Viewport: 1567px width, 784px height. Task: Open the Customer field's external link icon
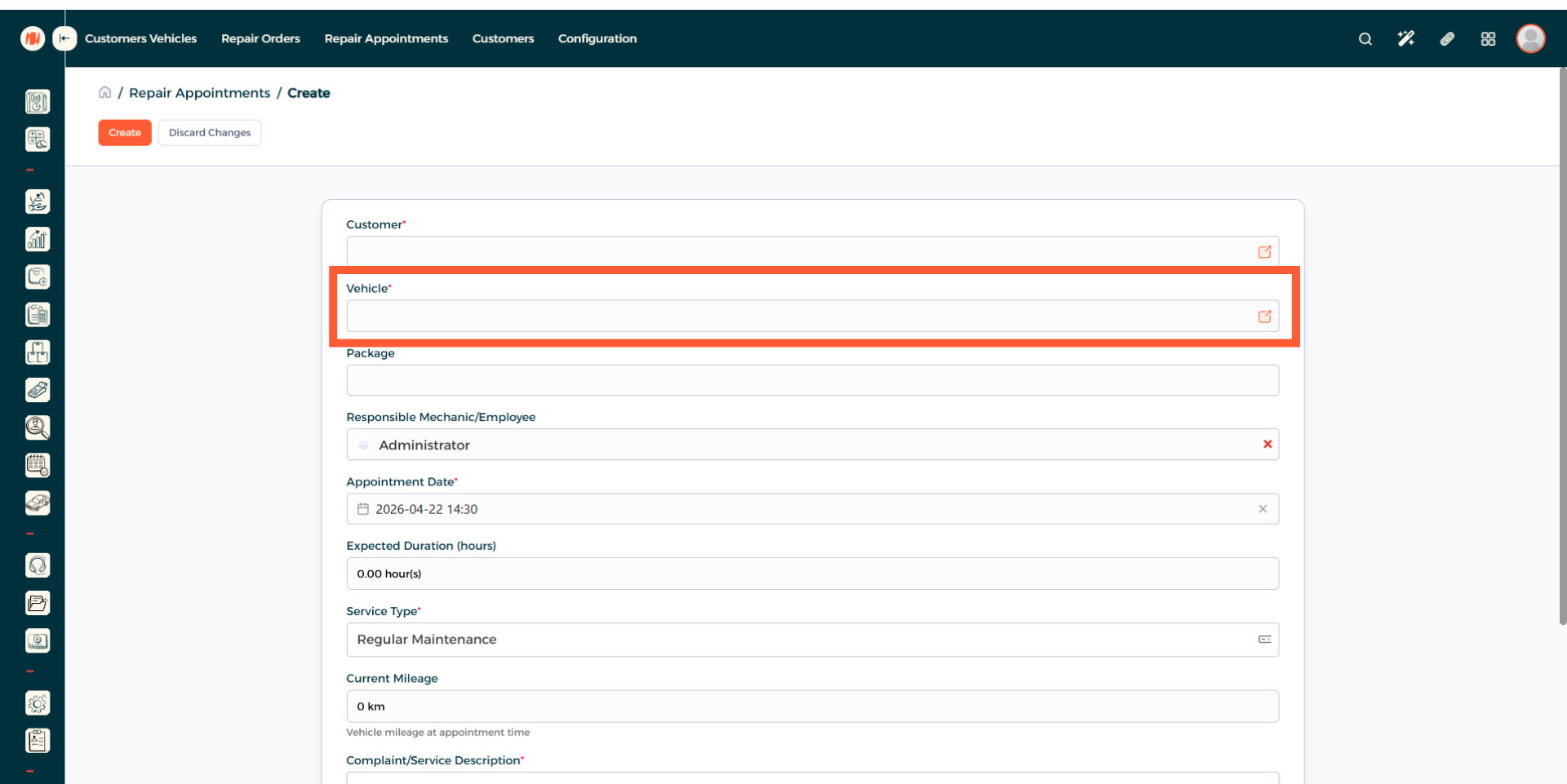tap(1264, 252)
